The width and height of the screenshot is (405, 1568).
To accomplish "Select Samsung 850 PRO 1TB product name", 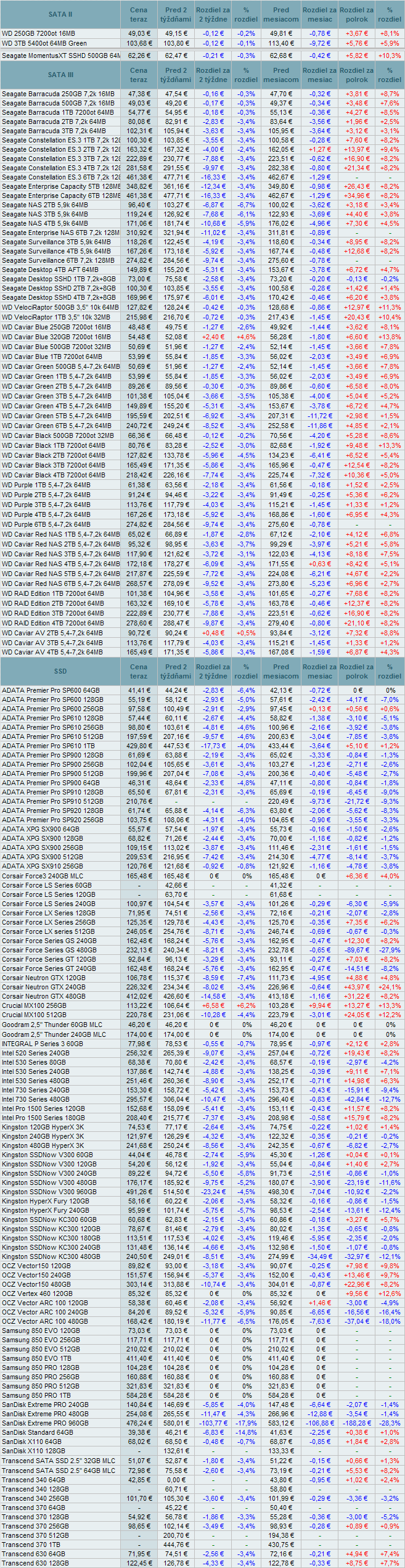I will [x=36, y=1396].
